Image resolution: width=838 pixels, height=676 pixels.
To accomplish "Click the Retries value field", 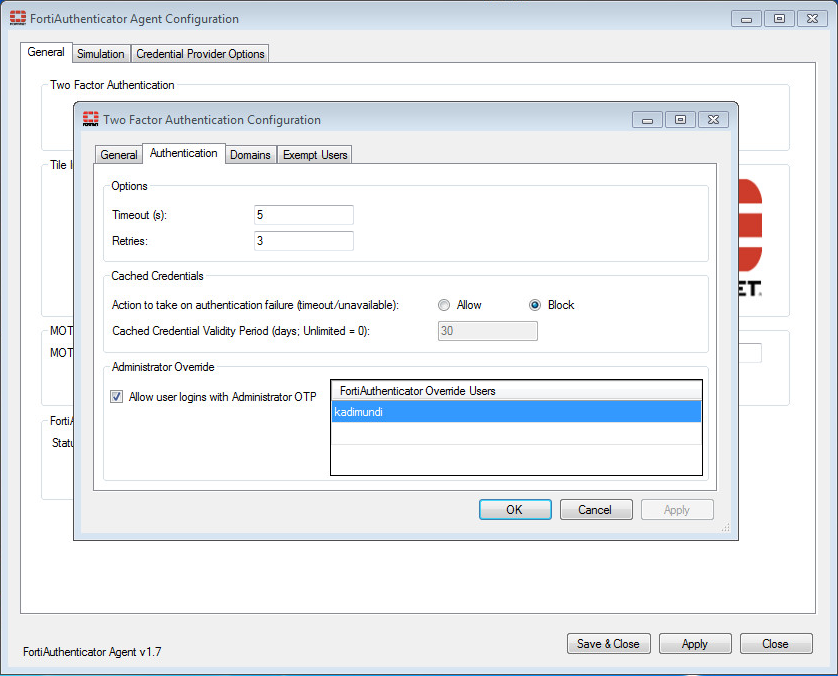I will click(303, 240).
